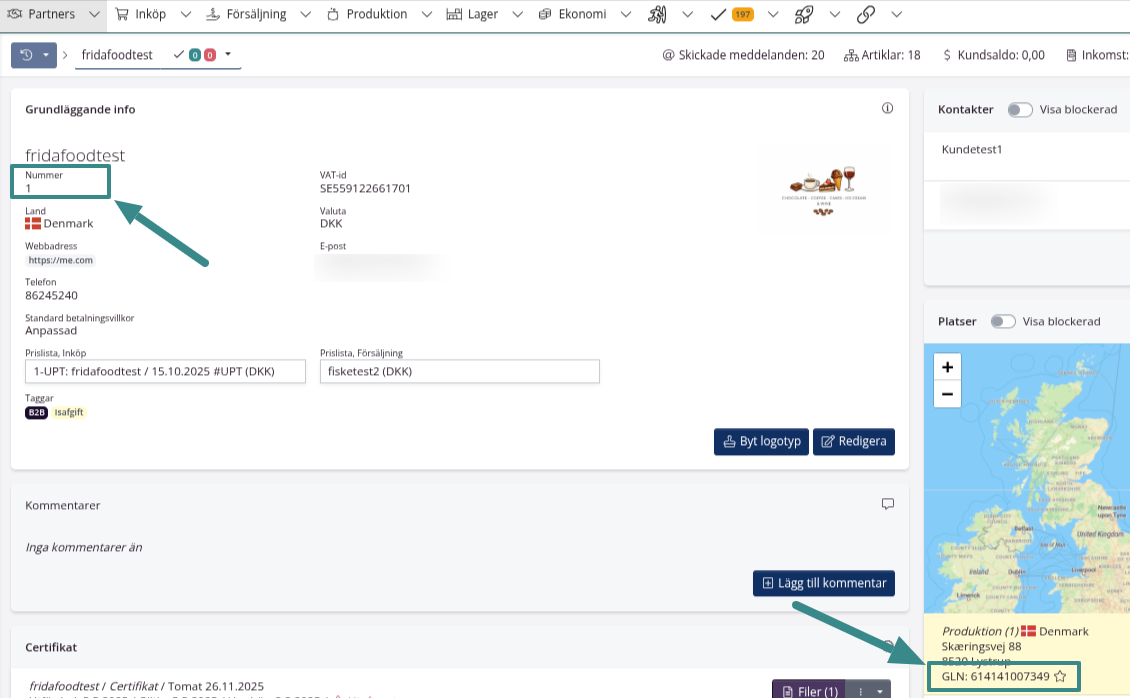Expand the fridafoodtest status dropdown arrow
Image resolution: width=1130 pixels, height=698 pixels.
(x=228, y=54)
